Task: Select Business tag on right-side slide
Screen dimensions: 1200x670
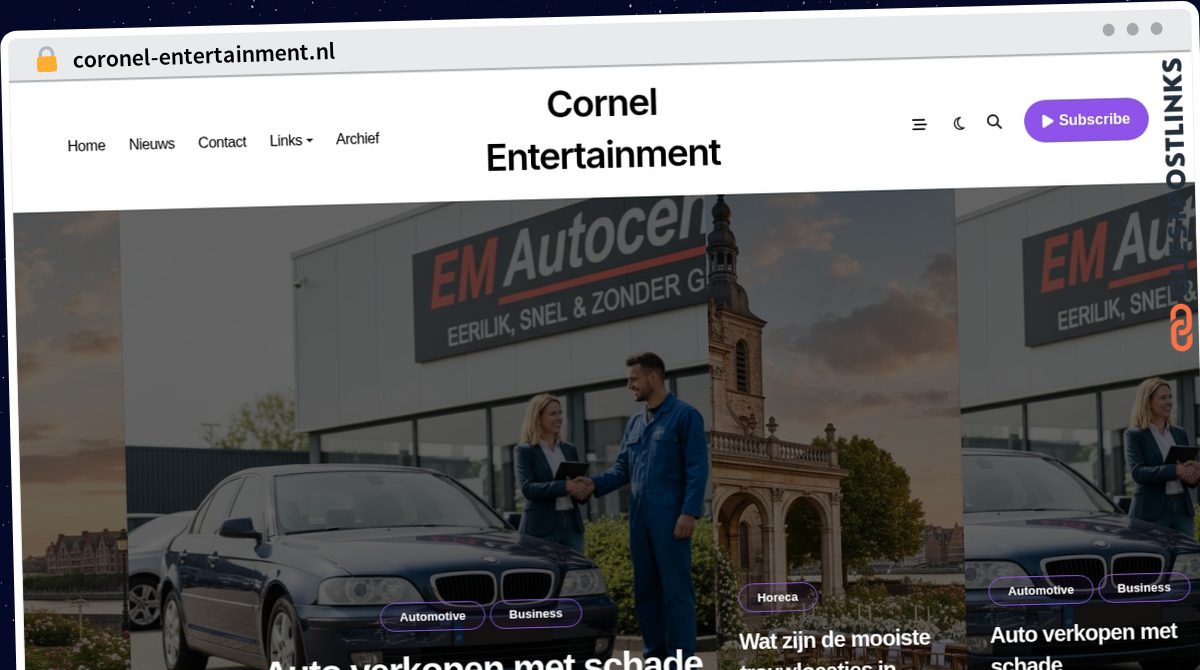Action: [x=1144, y=588]
